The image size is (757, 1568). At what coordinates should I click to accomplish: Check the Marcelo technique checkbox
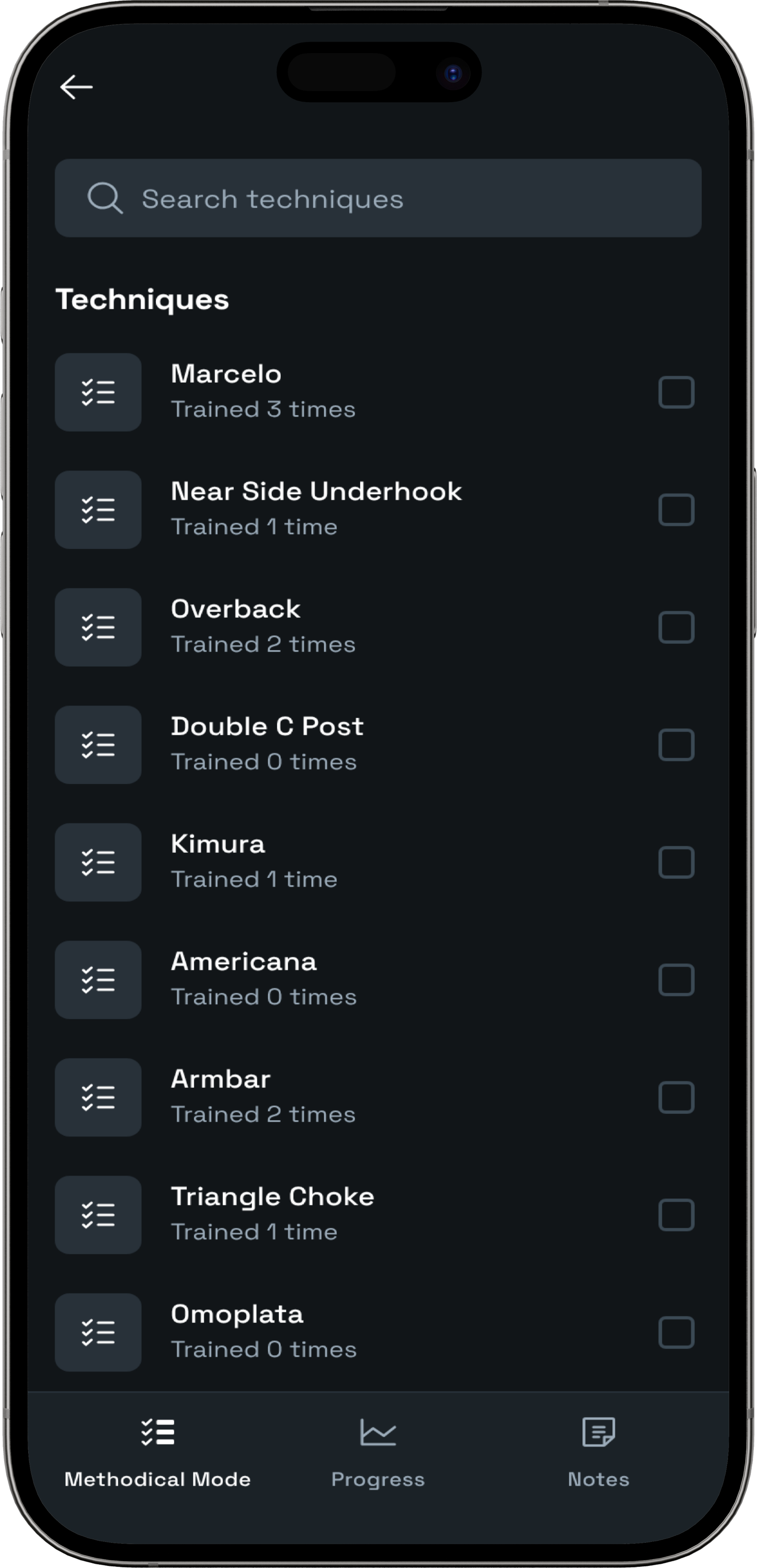[x=676, y=393]
